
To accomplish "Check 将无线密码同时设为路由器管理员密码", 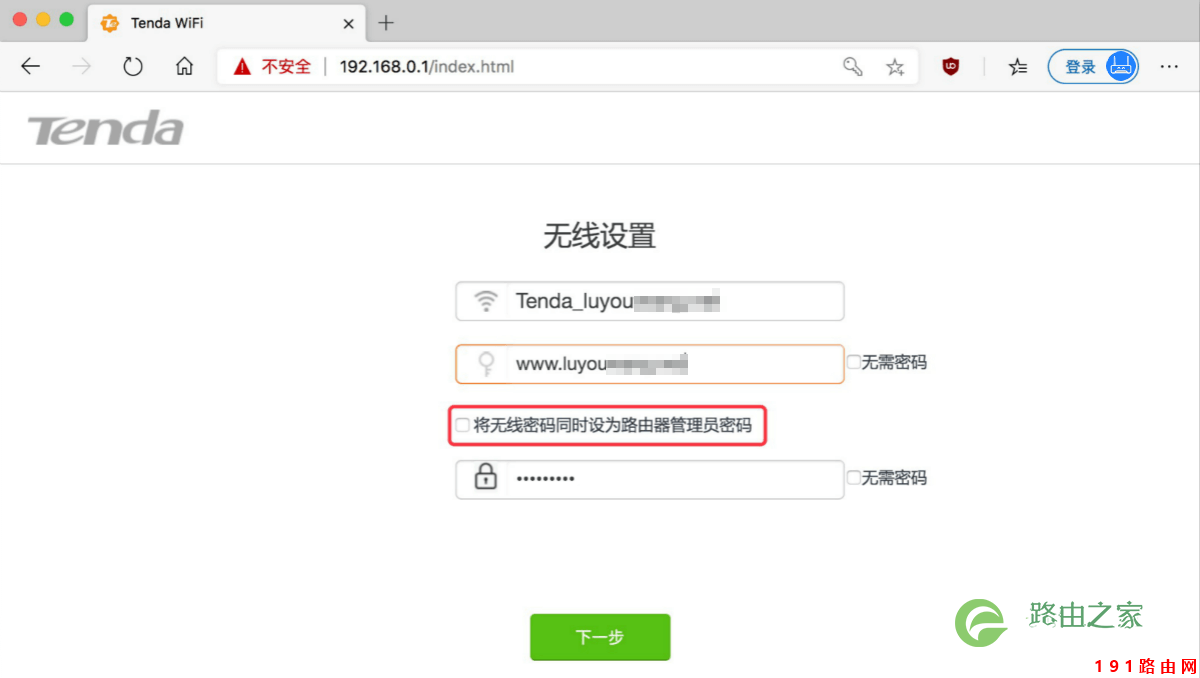I will (462, 425).
